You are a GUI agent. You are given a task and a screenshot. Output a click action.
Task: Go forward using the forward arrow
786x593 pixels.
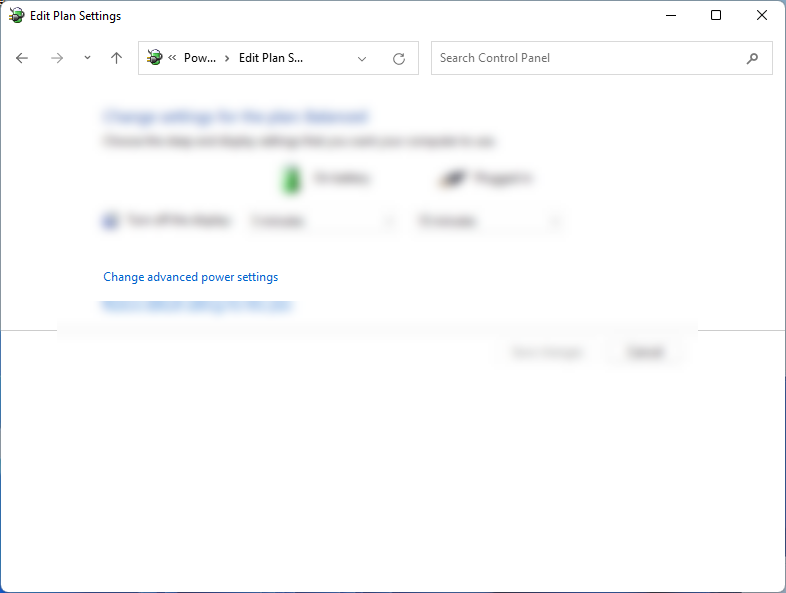[x=57, y=58]
